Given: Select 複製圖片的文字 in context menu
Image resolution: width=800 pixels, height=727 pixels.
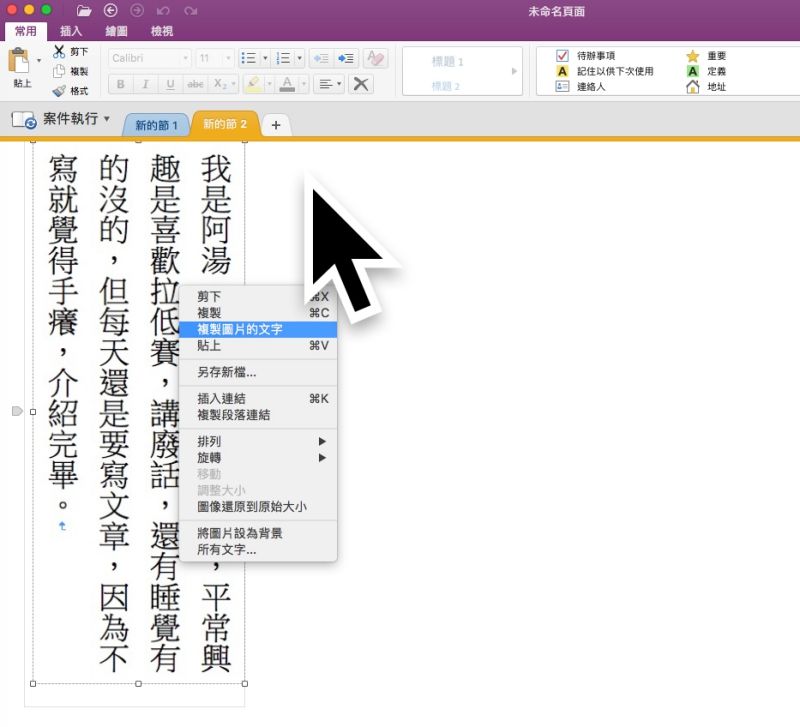Looking at the screenshot, I should point(258,330).
